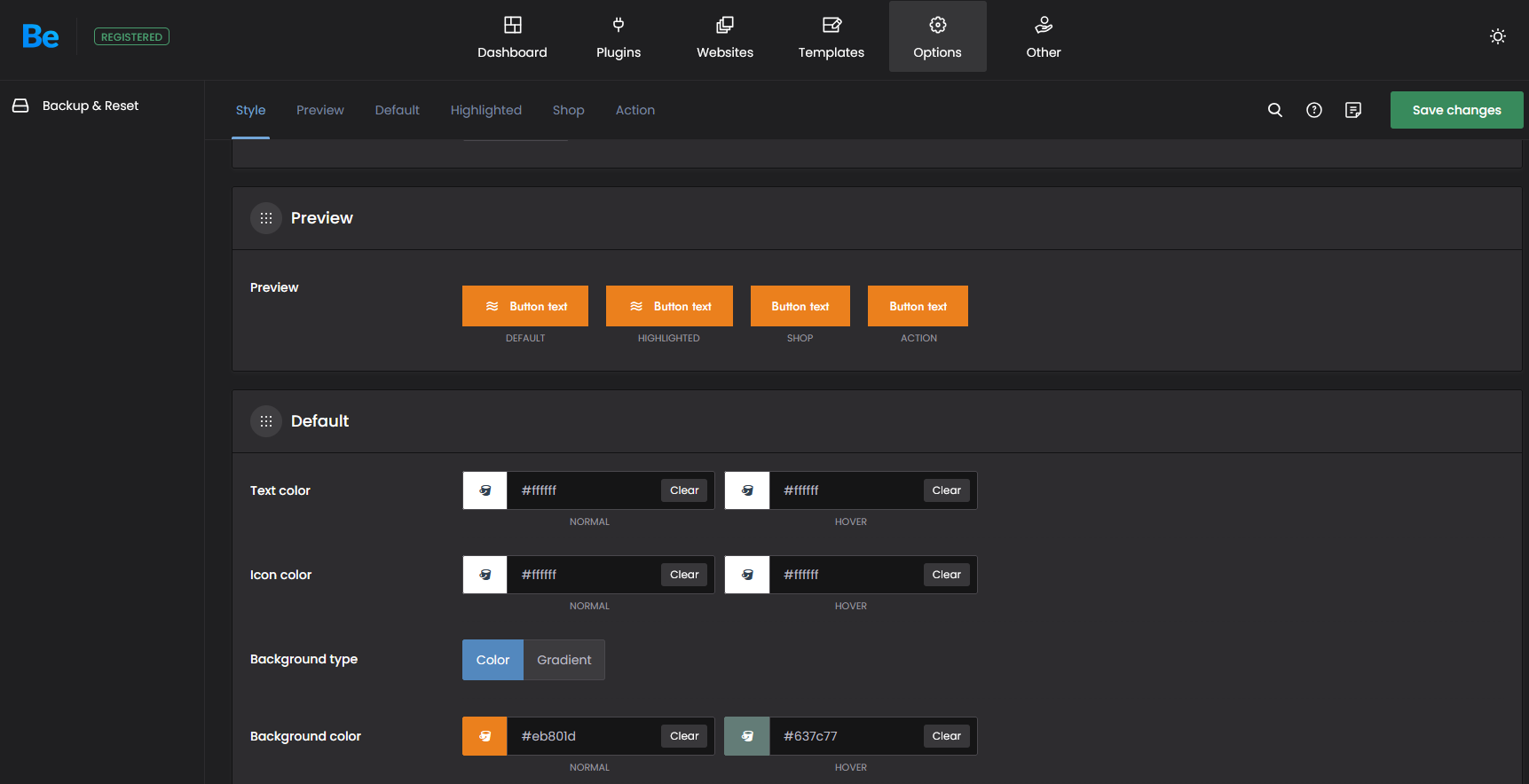Go to the Plugins section
The width and height of the screenshot is (1529, 784).
(618, 37)
